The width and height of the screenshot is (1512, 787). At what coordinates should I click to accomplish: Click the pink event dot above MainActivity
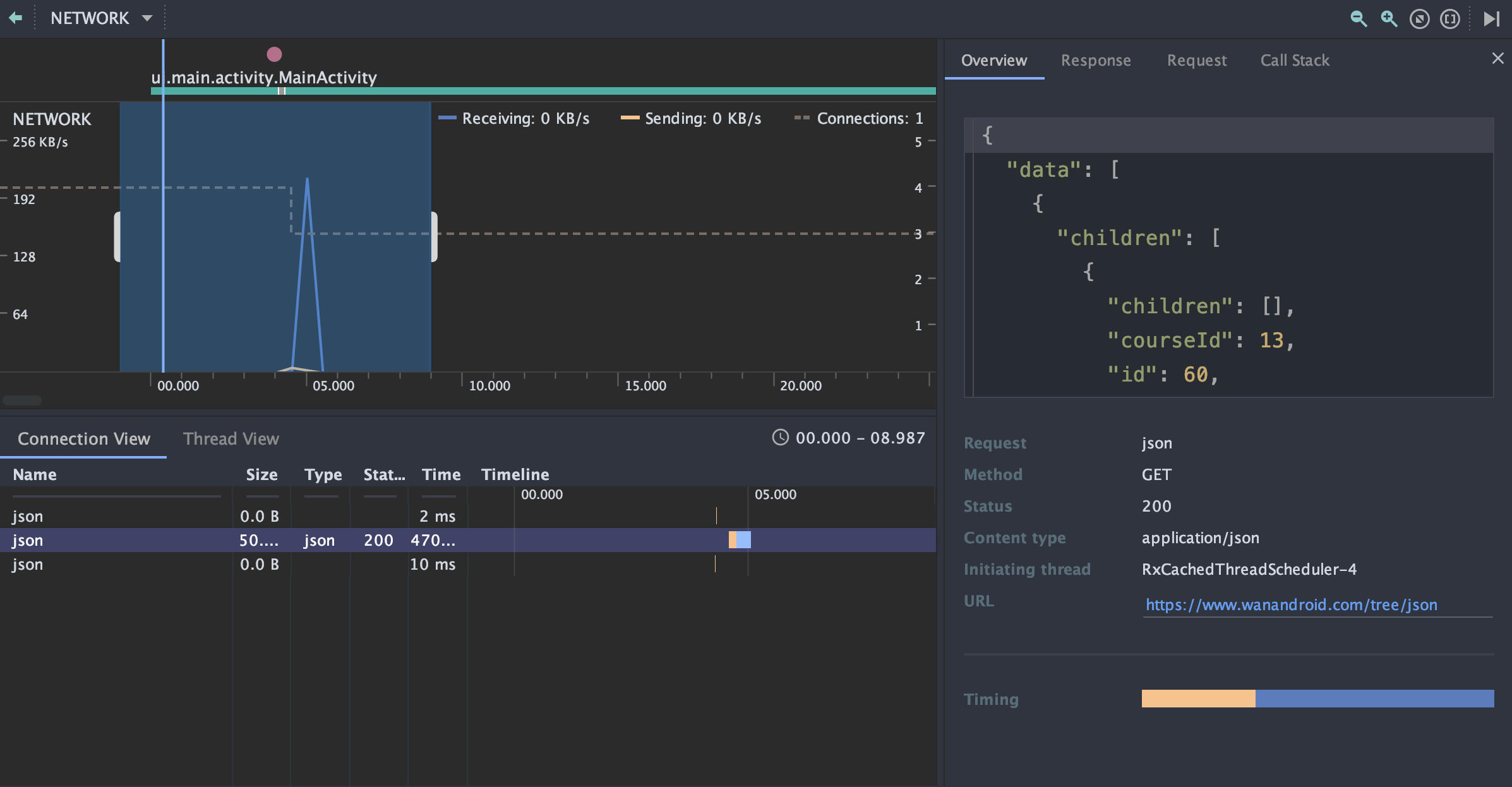coord(274,54)
